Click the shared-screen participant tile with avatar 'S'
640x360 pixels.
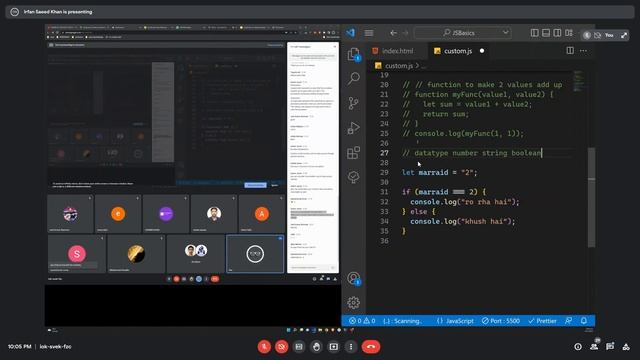tap(77, 254)
